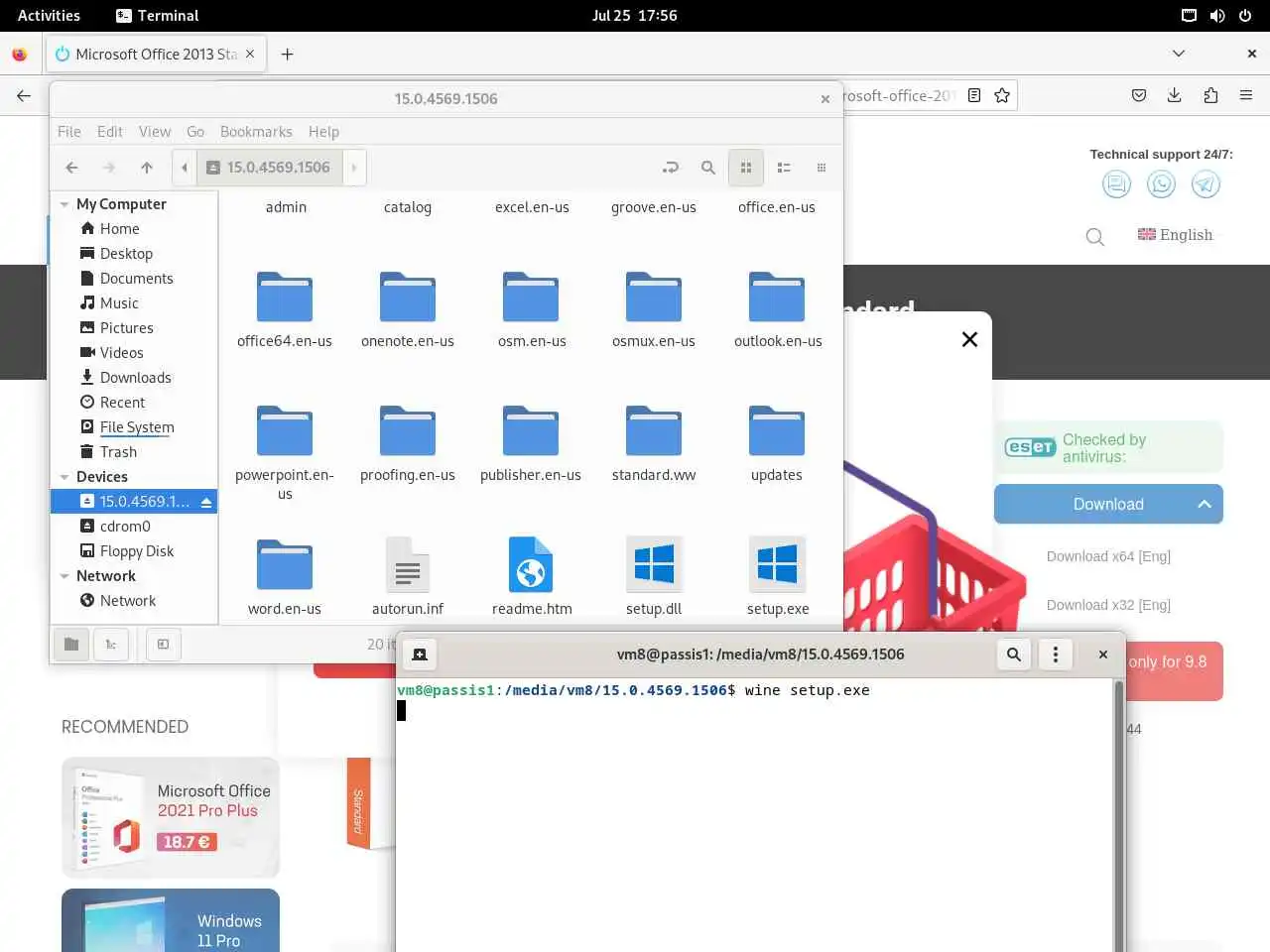Click the Download x32 [Eng] link

pos(1108,605)
